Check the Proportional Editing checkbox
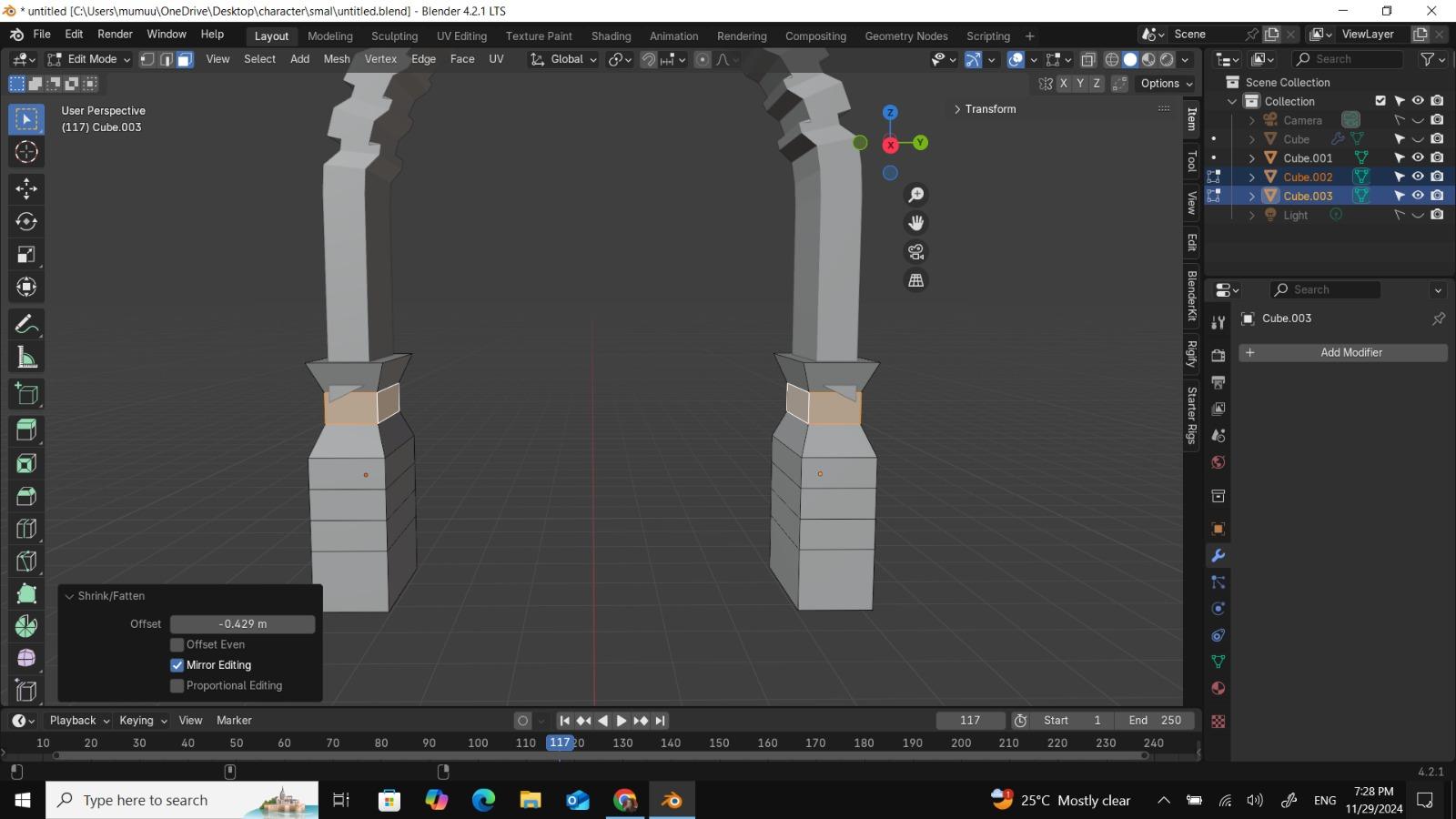 (x=177, y=686)
